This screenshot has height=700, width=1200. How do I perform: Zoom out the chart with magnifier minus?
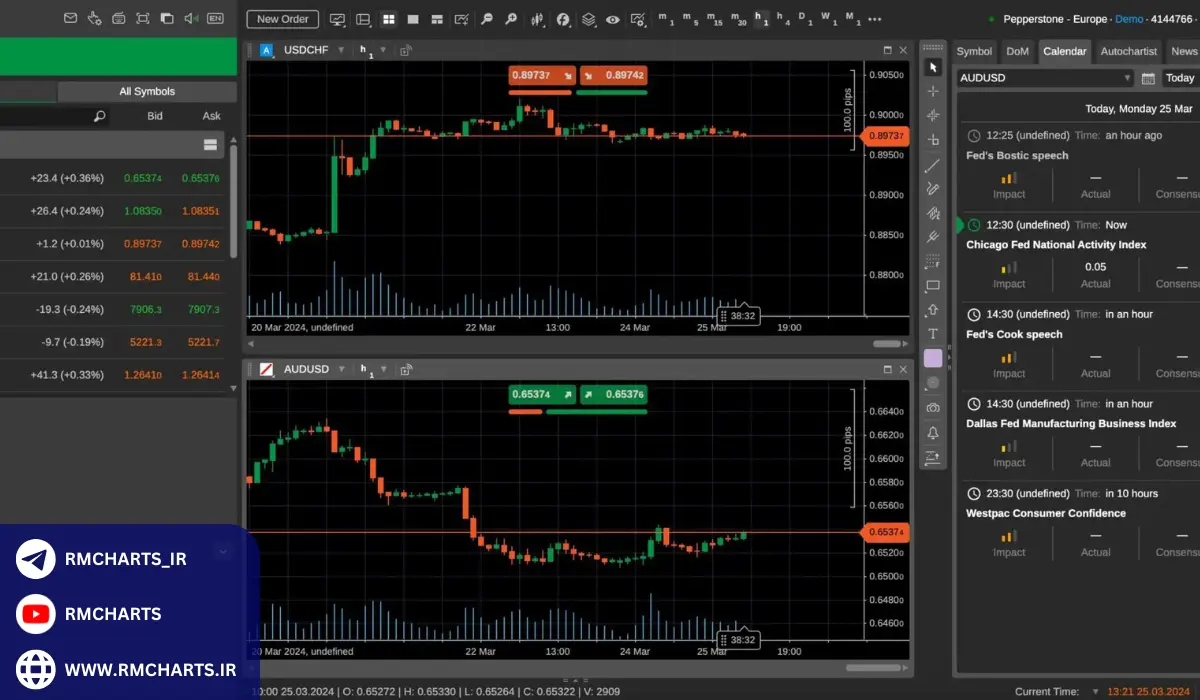487,19
